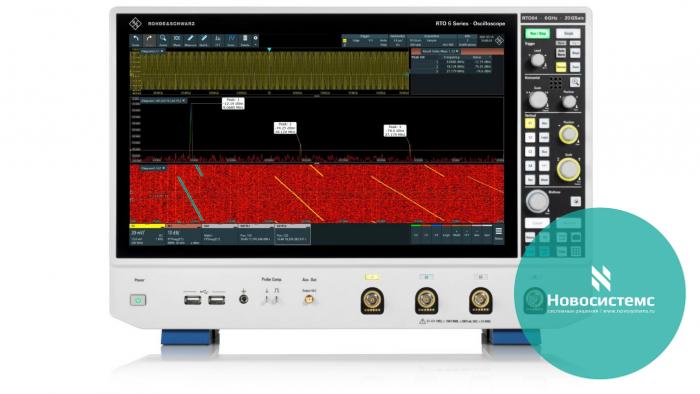
Task: Click the Delete trash icon in toolbar
Action: (x=245, y=40)
